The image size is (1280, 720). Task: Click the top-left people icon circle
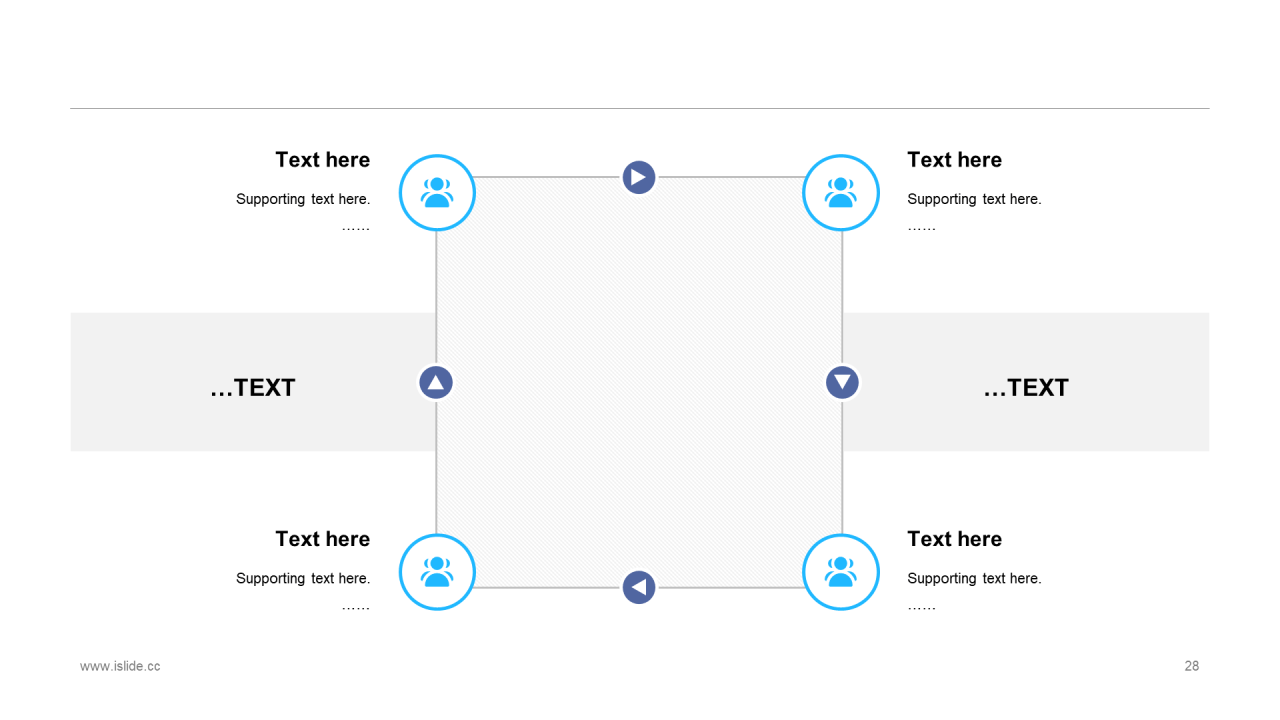point(437,192)
